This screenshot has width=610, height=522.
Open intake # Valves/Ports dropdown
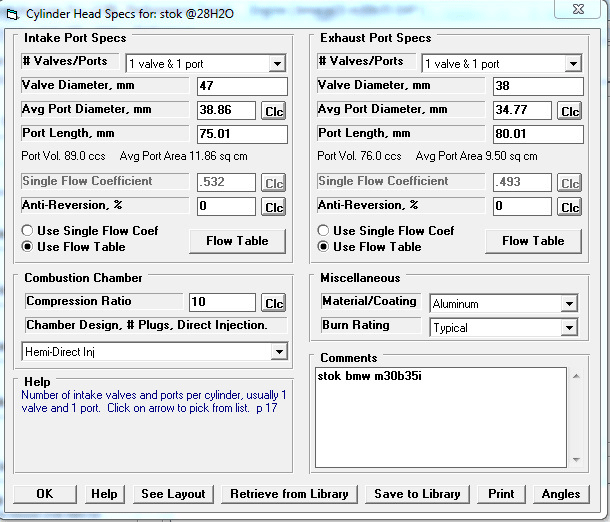tap(206, 63)
